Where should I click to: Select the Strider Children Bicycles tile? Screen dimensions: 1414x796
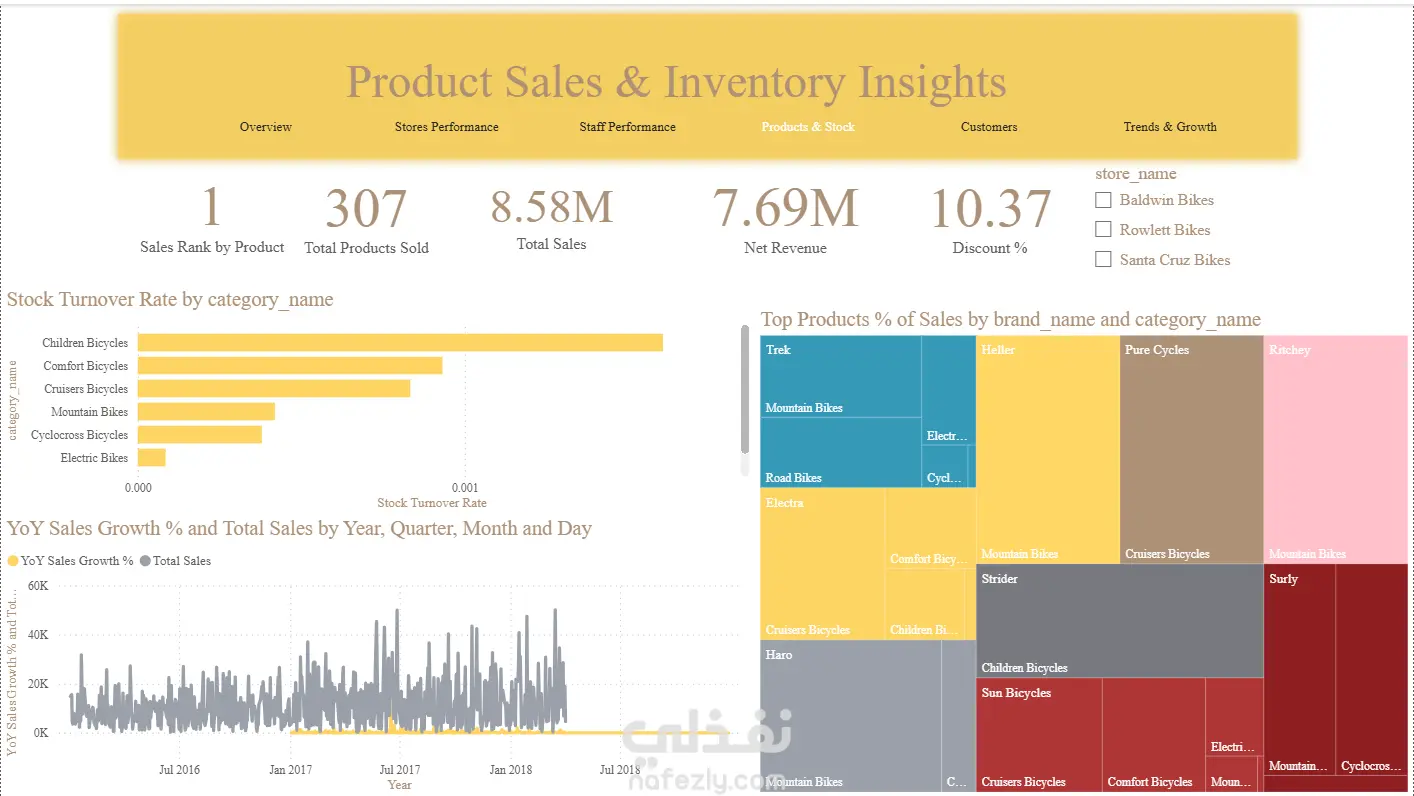[1120, 621]
